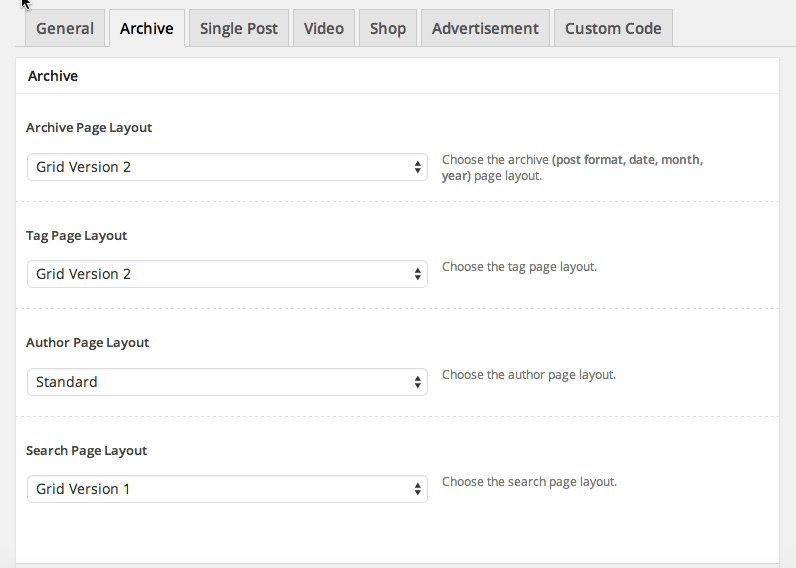Expand the Author Page Layout dropdown

click(x=227, y=382)
